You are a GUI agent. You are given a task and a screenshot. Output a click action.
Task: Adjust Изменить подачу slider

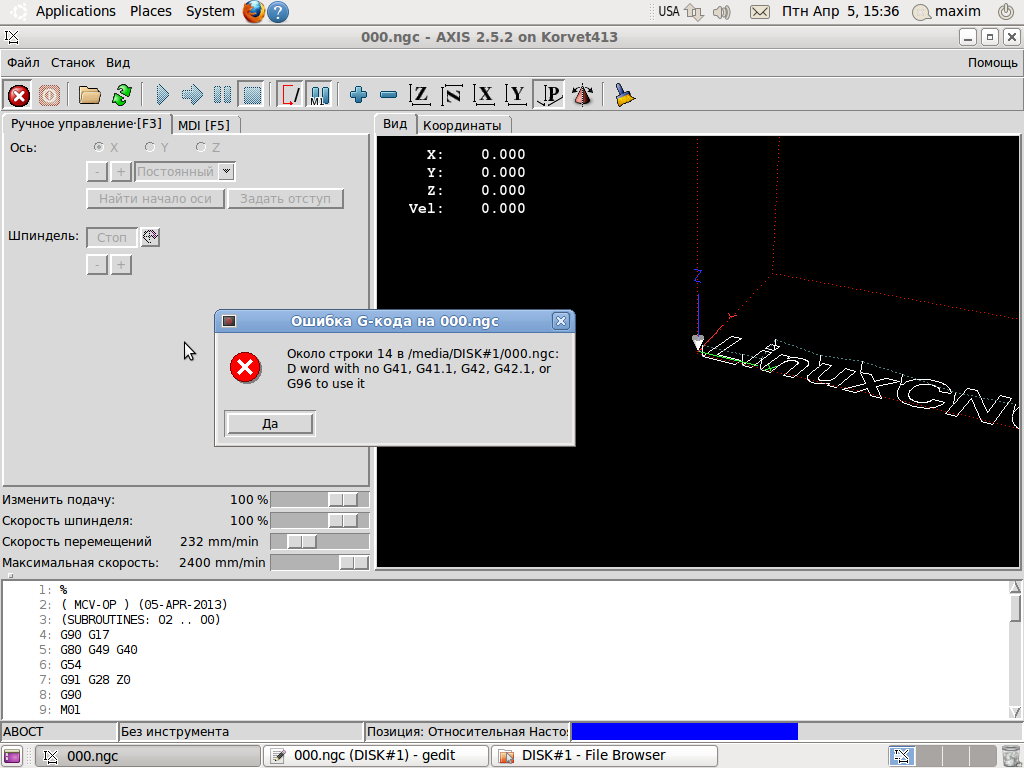pos(320,500)
